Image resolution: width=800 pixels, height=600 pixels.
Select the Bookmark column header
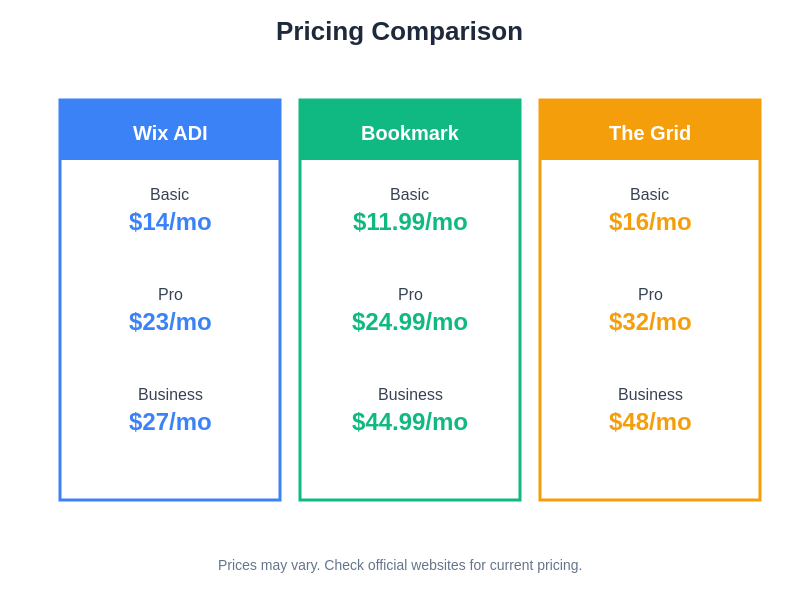coord(410,133)
